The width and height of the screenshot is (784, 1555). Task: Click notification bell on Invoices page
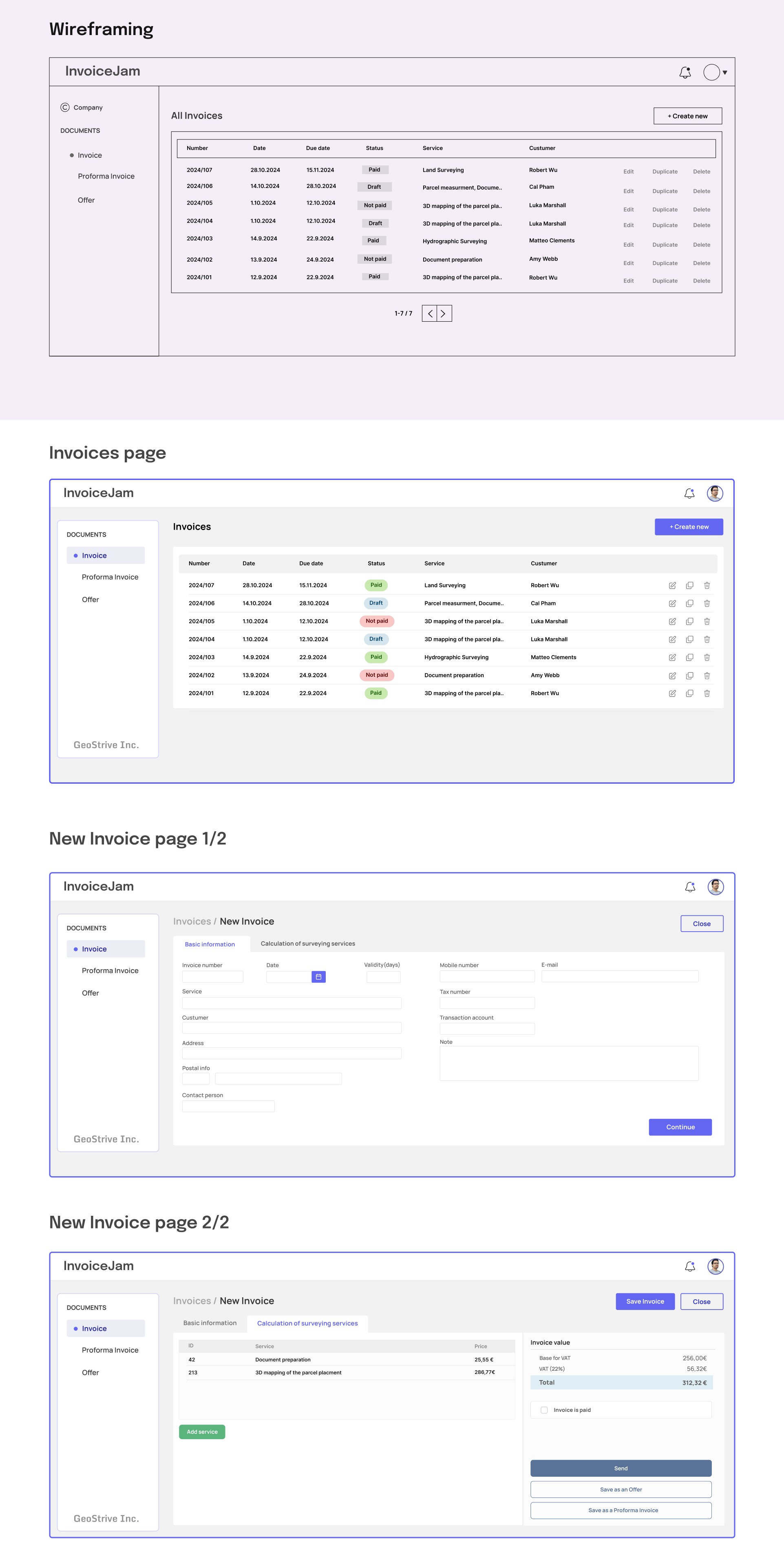[689, 493]
